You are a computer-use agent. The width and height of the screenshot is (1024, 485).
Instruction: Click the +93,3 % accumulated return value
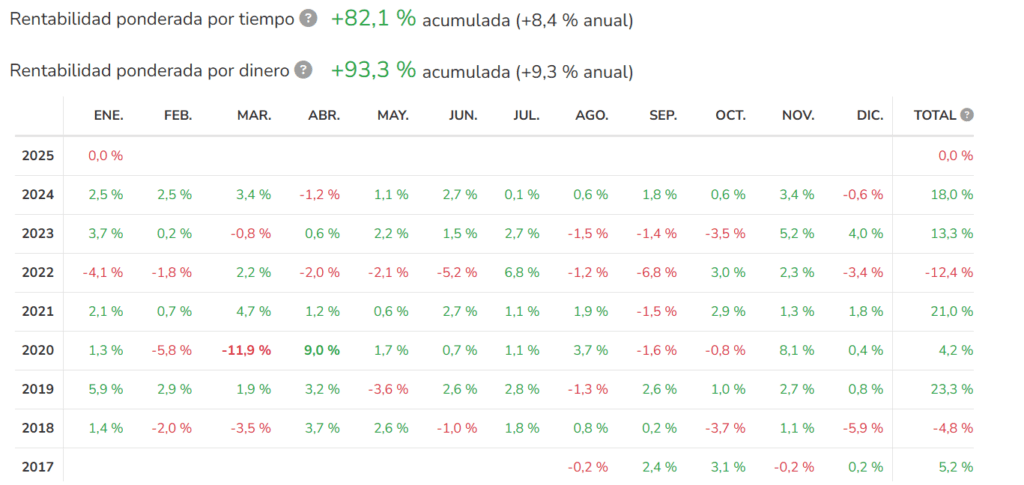pos(374,70)
